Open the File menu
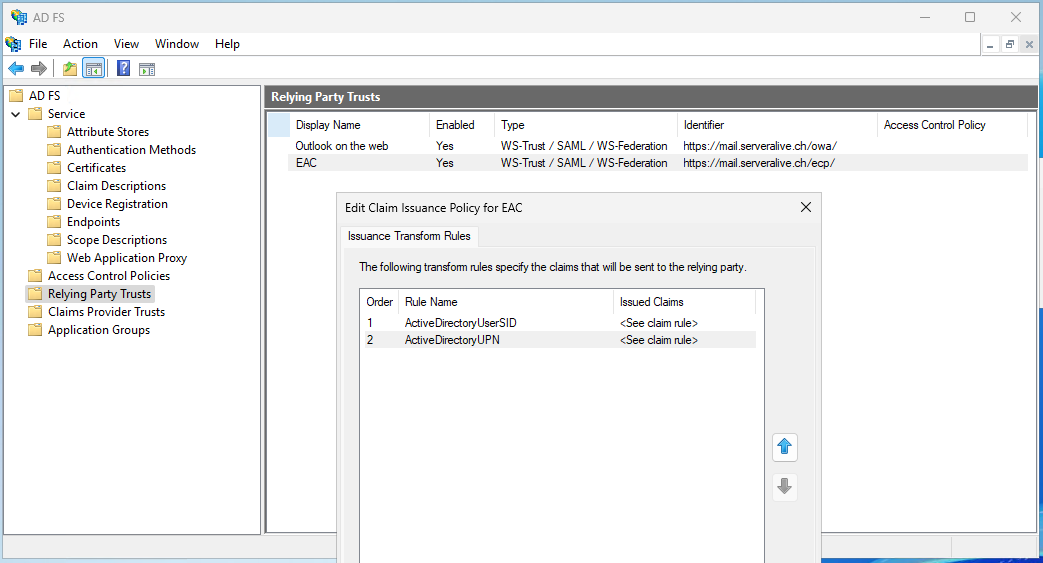 pyautogui.click(x=38, y=44)
